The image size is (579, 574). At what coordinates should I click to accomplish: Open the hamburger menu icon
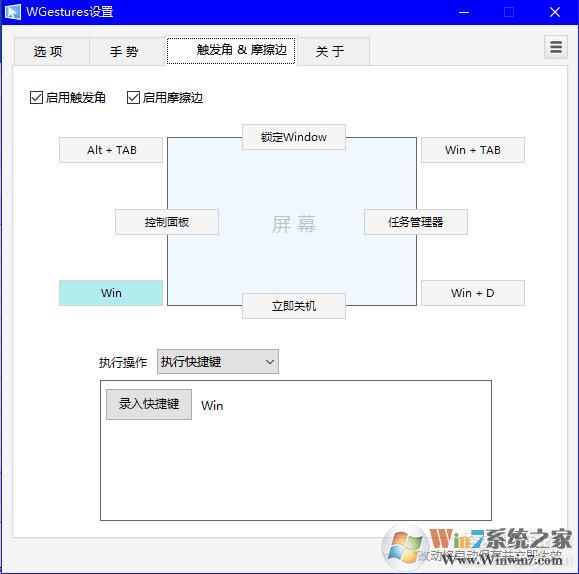pyautogui.click(x=556, y=47)
